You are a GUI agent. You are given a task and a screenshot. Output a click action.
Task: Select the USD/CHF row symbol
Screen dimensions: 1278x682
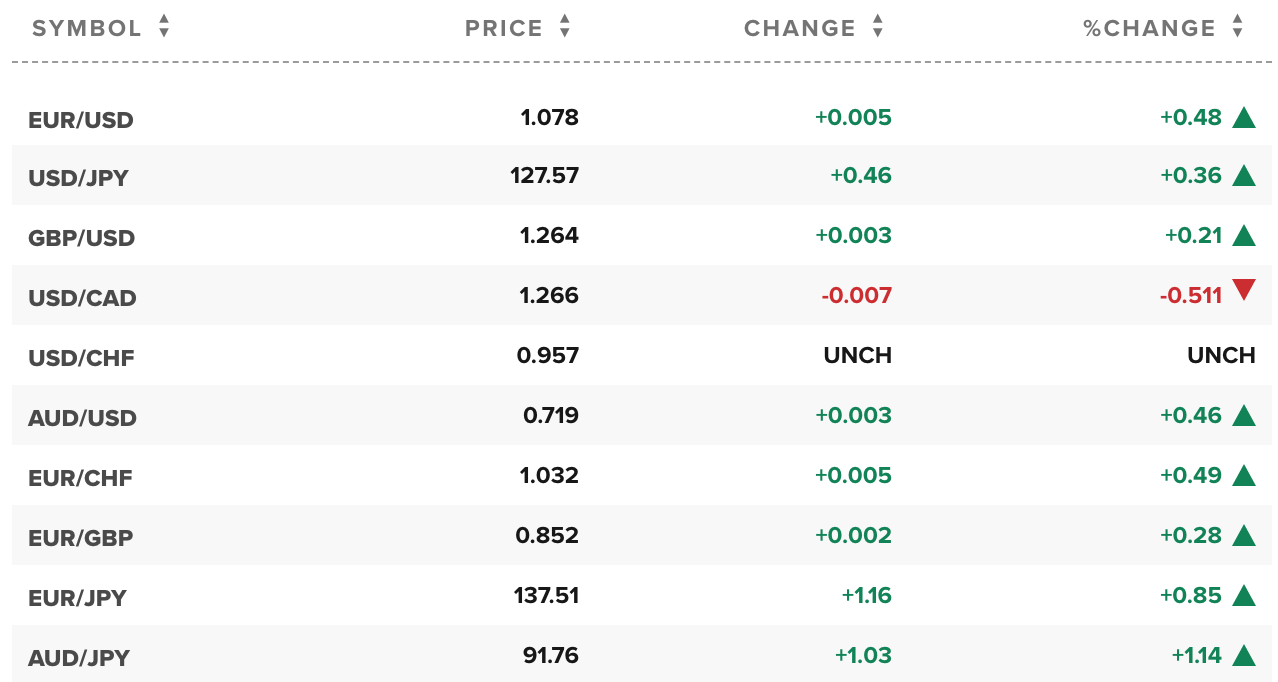coord(81,358)
